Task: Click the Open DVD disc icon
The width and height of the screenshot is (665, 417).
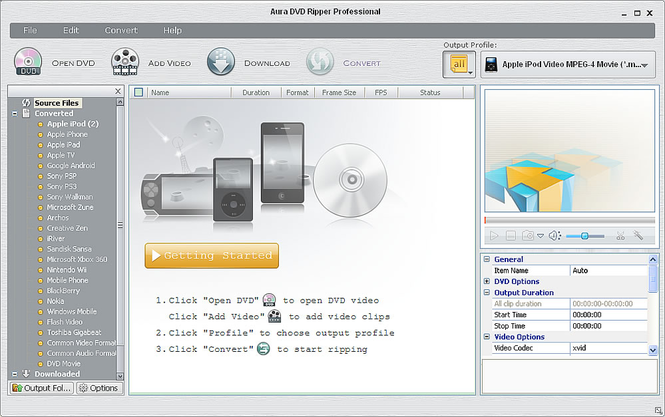Action: [28, 62]
